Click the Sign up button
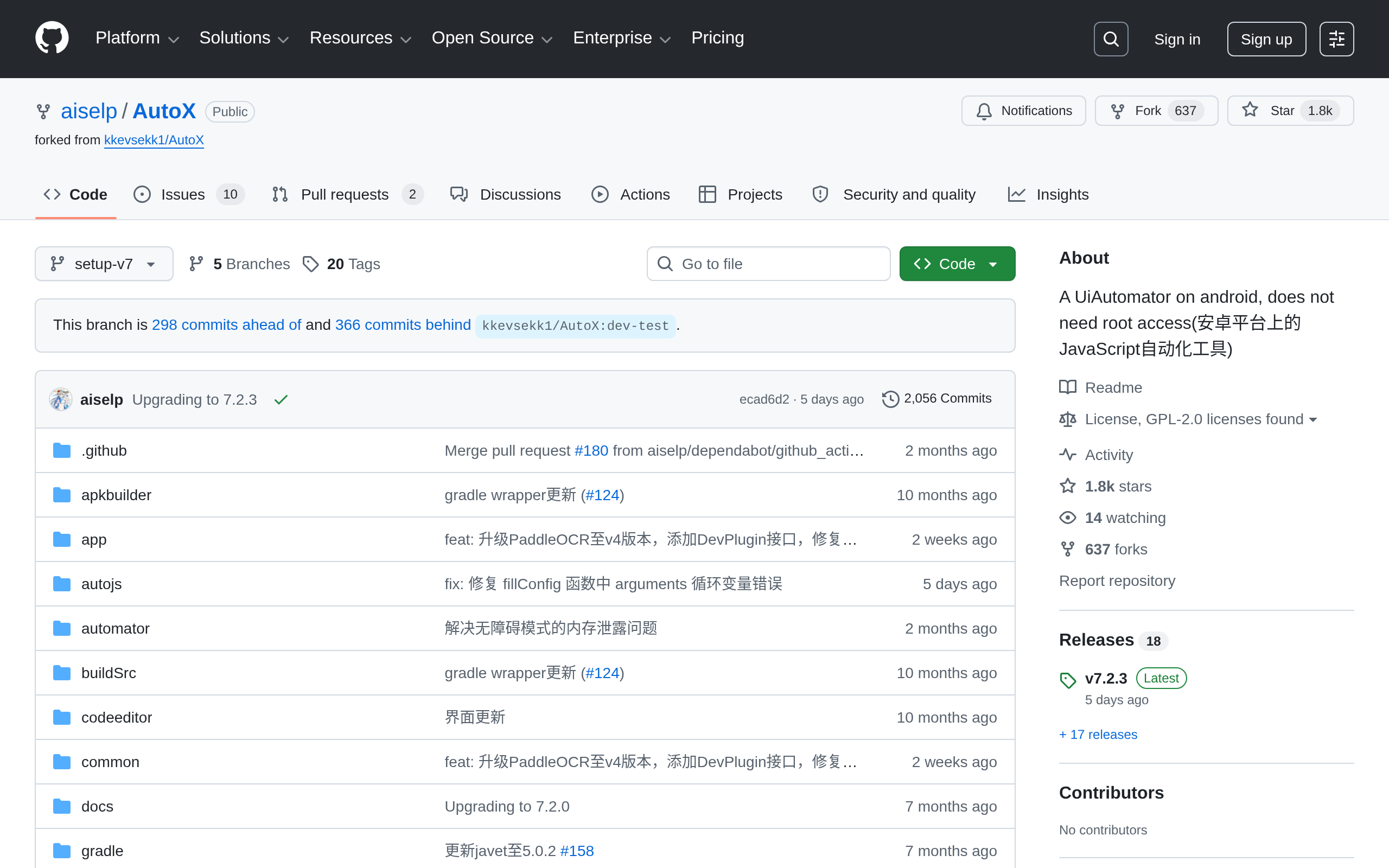The image size is (1389, 868). click(x=1266, y=39)
